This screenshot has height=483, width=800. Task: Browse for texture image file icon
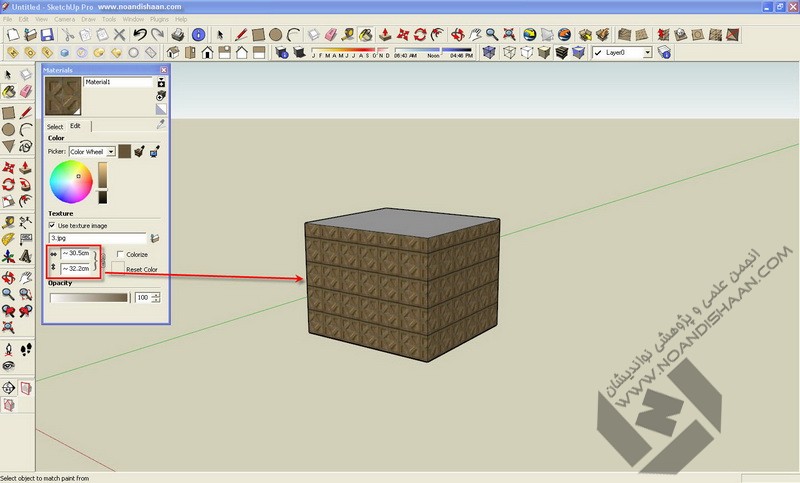pyautogui.click(x=155, y=238)
